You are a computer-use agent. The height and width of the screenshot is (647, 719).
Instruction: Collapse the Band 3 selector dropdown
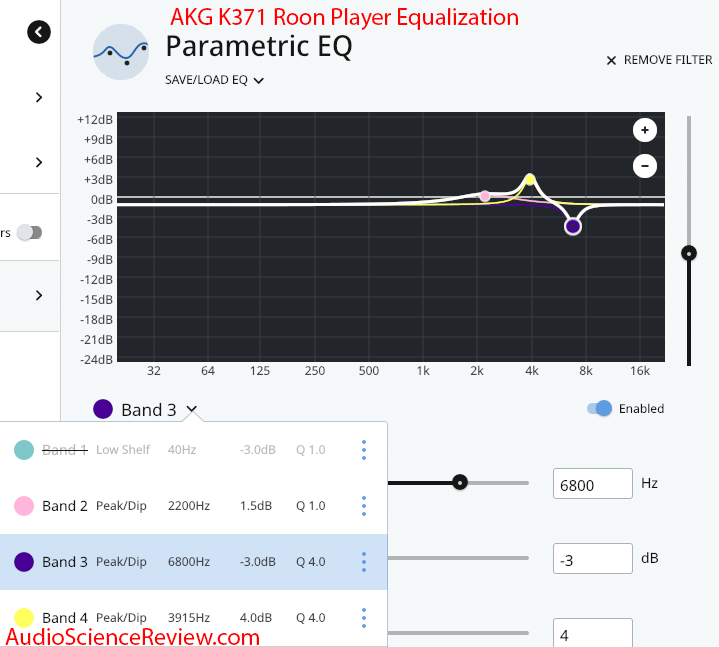pyautogui.click(x=192, y=409)
